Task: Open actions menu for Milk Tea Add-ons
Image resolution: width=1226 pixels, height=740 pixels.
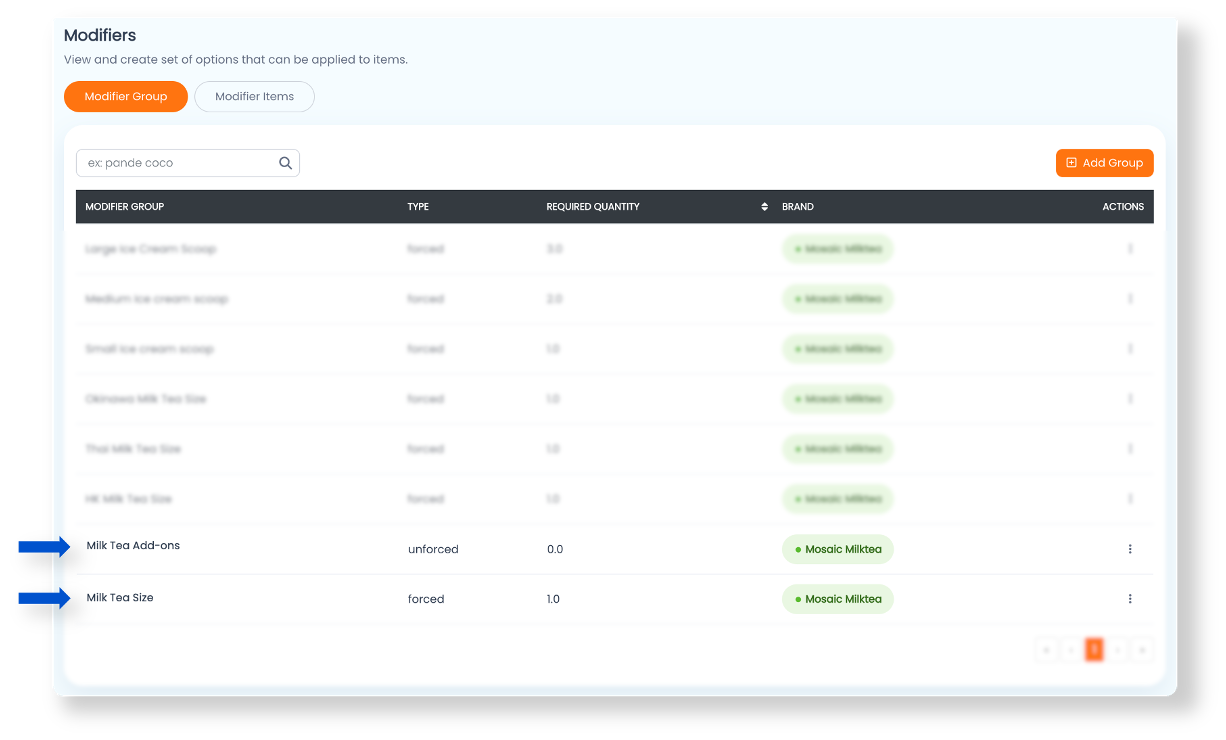Action: pyautogui.click(x=1130, y=549)
